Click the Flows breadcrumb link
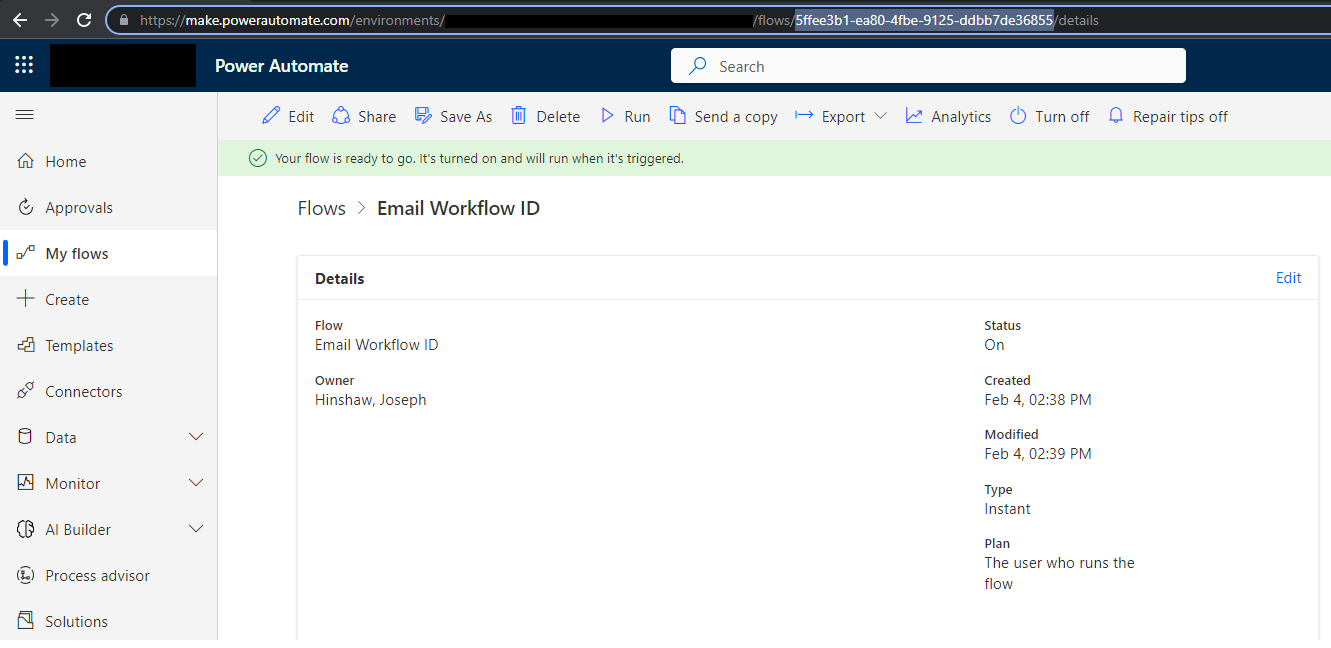The width and height of the screenshot is (1331, 648). pyautogui.click(x=321, y=208)
